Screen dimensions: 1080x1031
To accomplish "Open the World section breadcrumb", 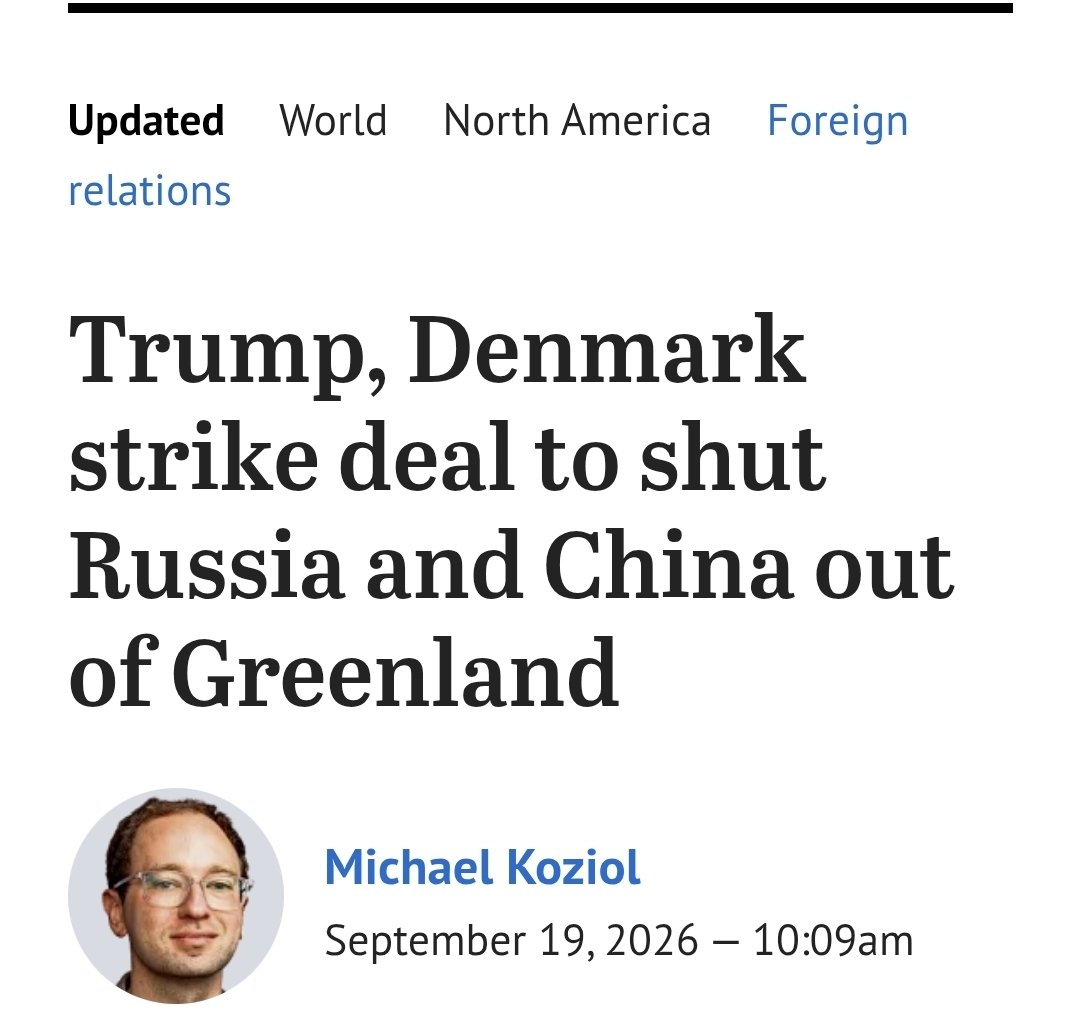I will pyautogui.click(x=333, y=121).
